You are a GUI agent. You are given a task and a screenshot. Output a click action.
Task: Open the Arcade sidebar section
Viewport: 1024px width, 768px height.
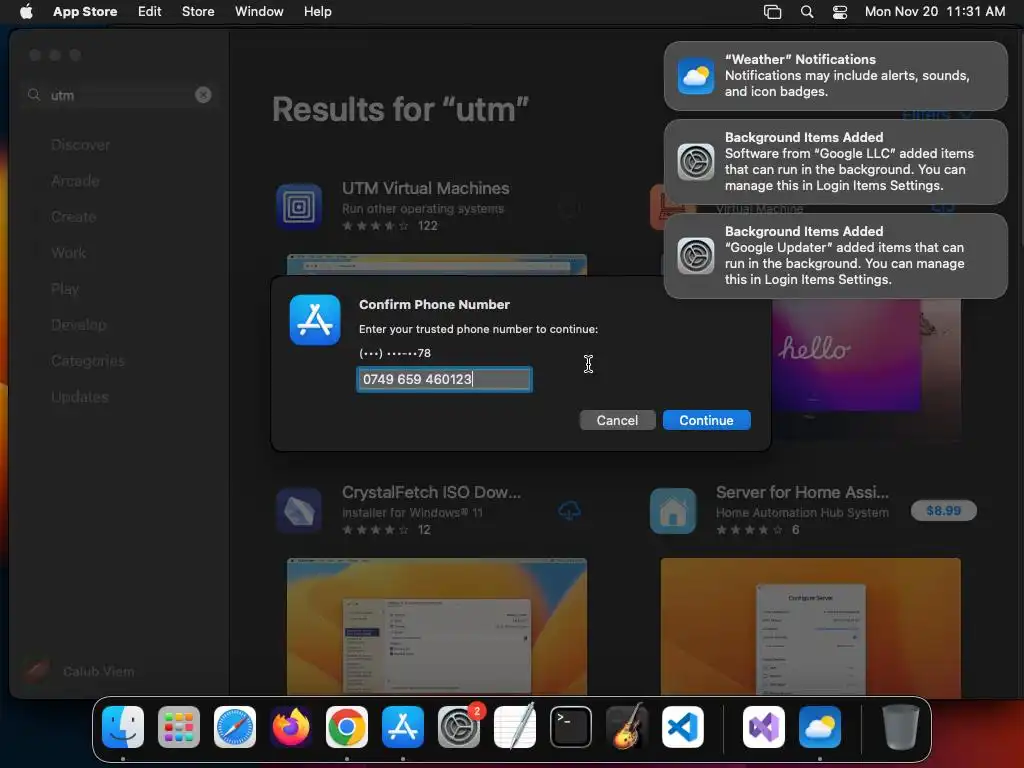[75, 181]
